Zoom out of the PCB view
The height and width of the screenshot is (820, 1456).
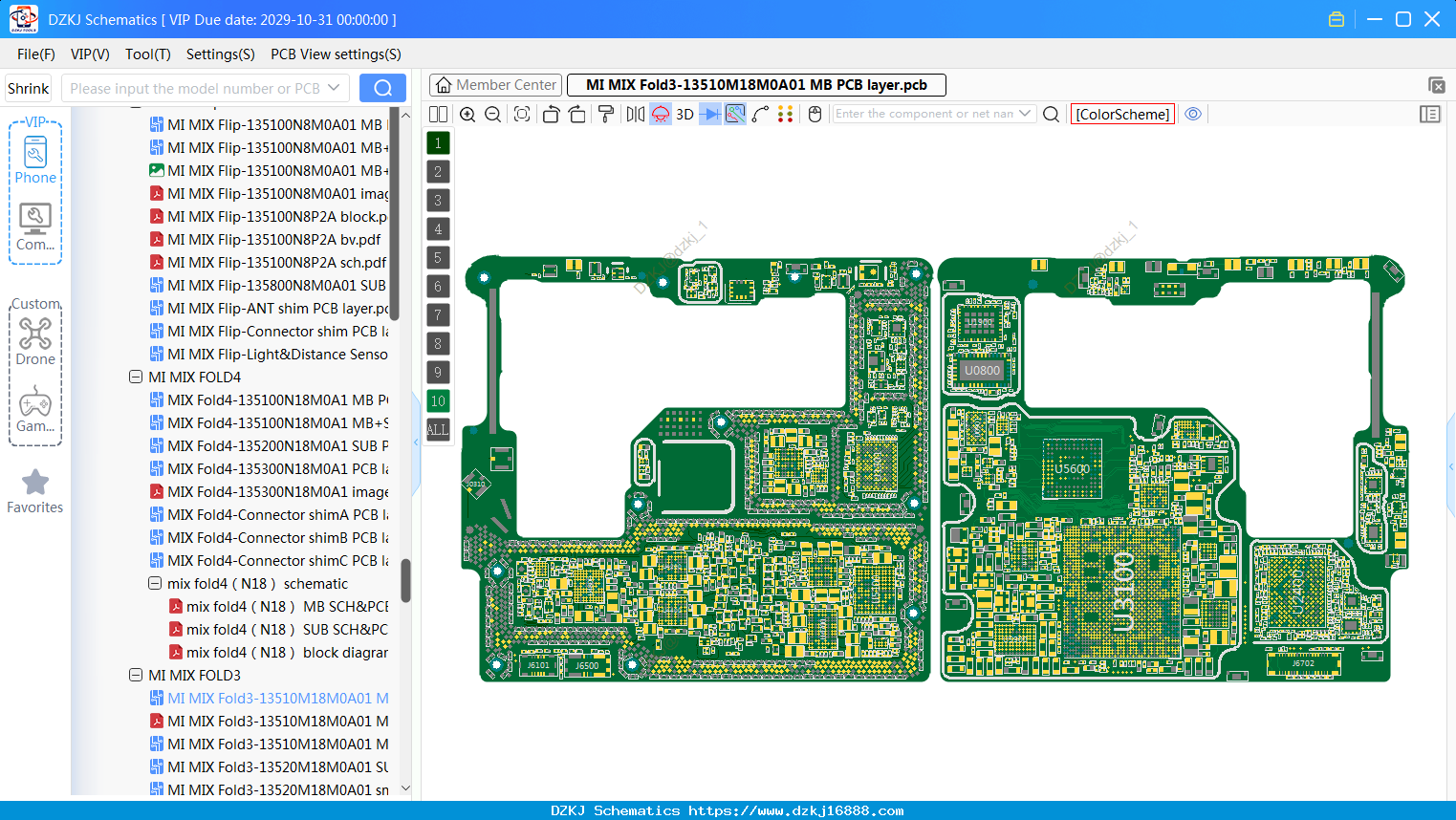tap(493, 114)
